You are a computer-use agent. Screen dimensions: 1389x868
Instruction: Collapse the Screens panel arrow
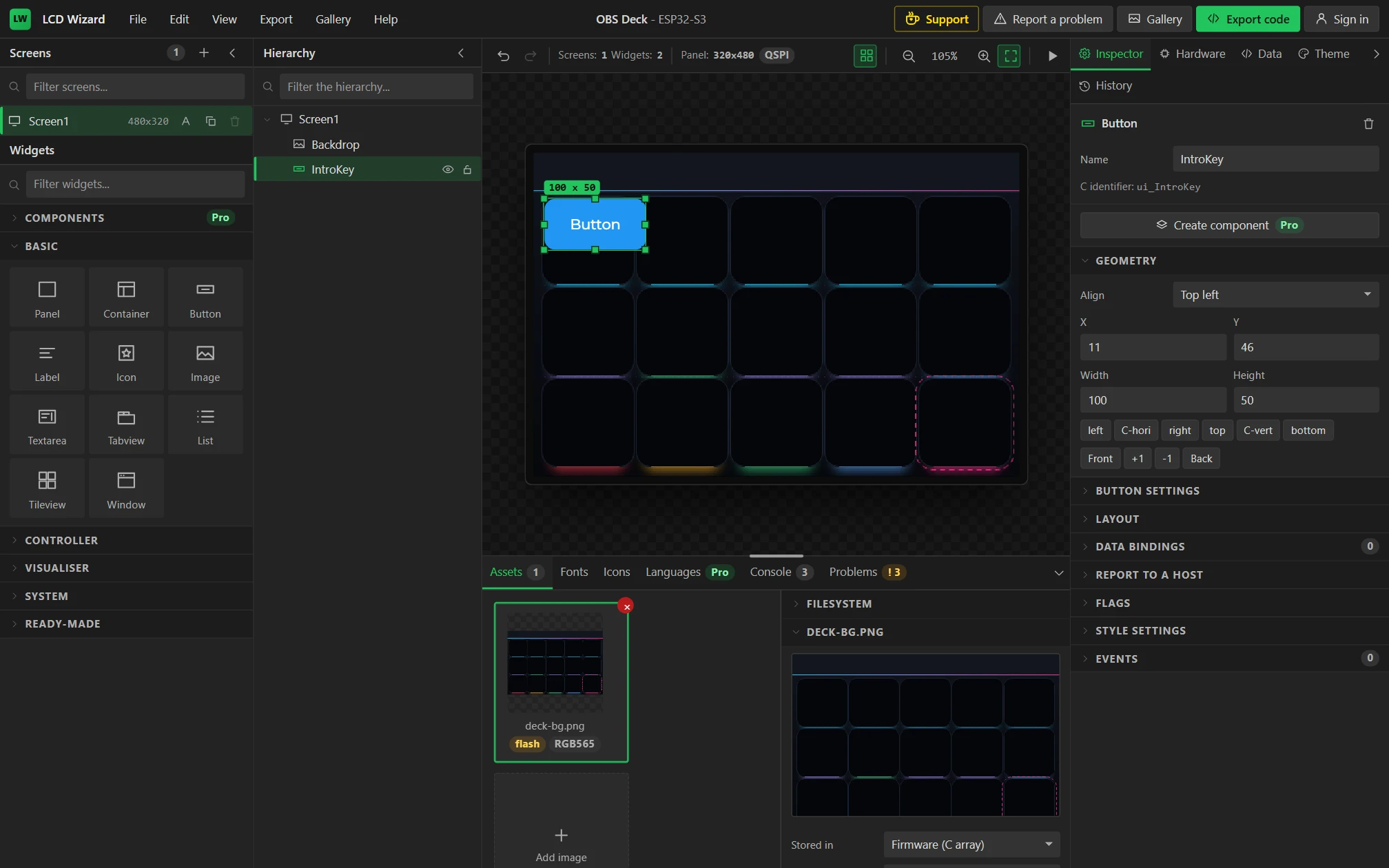[232, 52]
